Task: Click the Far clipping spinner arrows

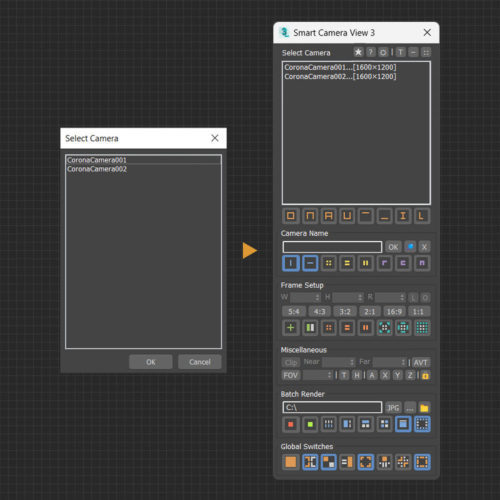Action: [403, 362]
